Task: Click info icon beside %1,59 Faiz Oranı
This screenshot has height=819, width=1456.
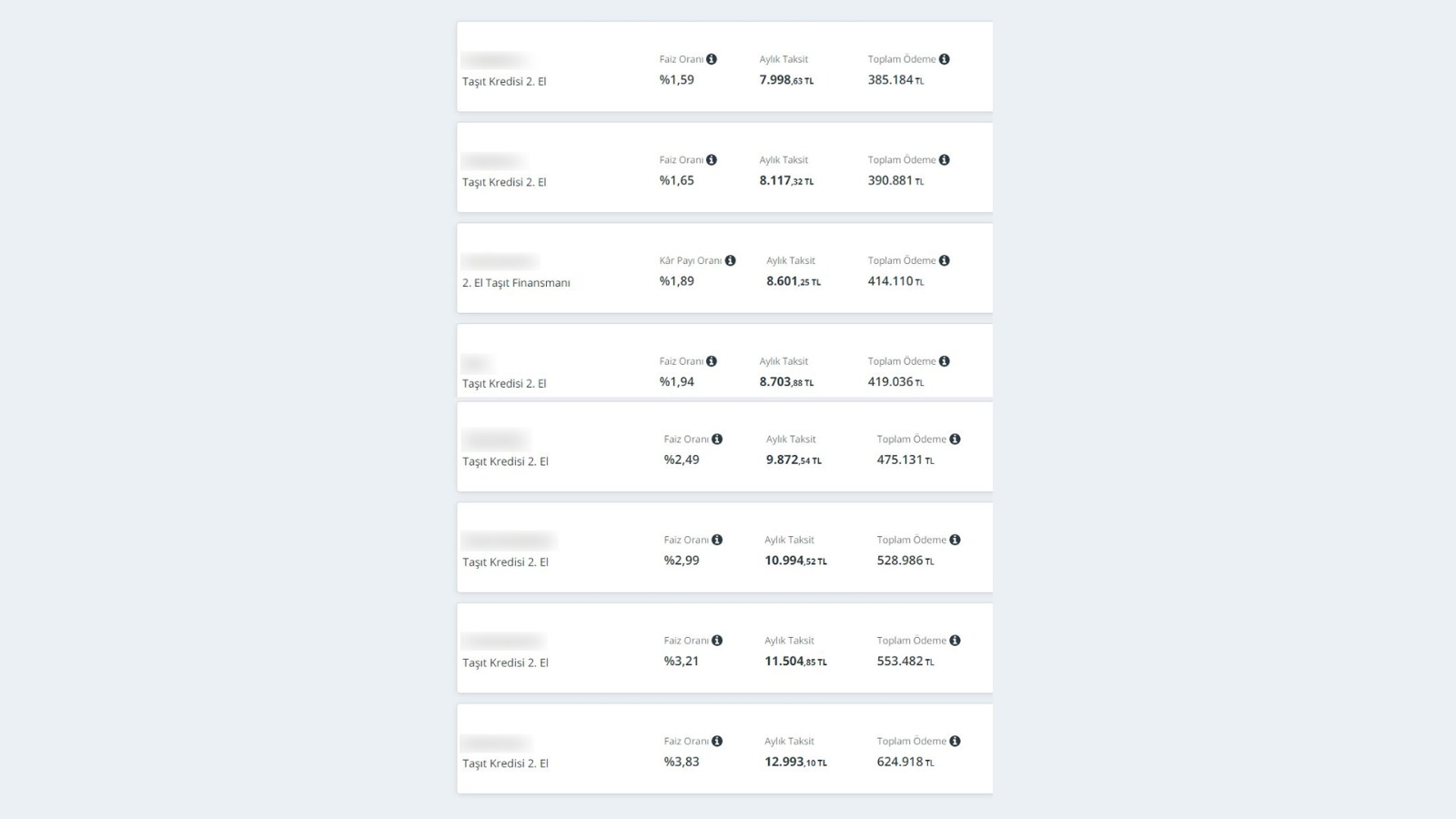Action: [x=712, y=59]
